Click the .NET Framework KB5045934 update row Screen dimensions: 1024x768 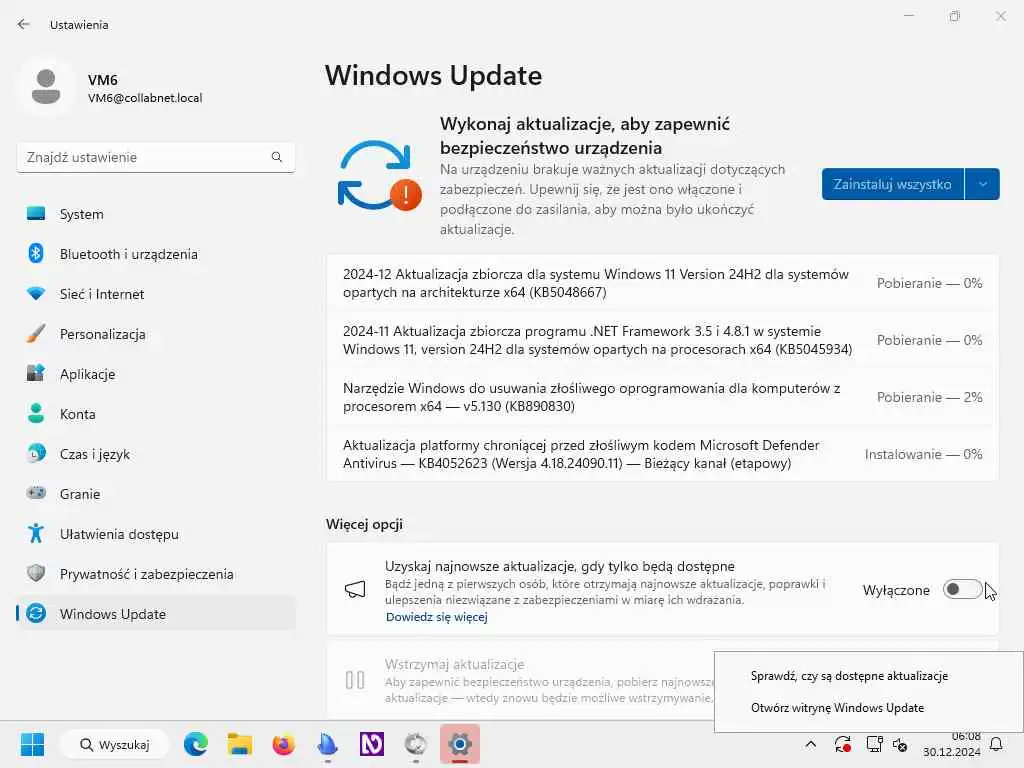coord(662,340)
